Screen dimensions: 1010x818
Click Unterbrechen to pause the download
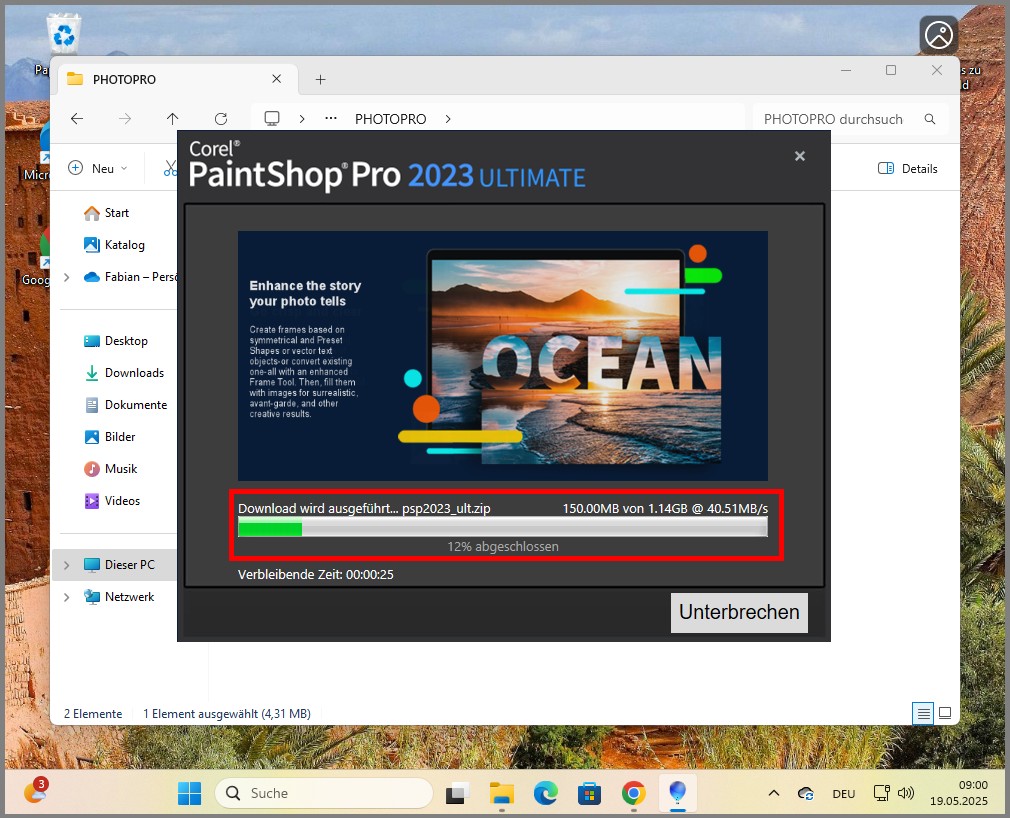[x=739, y=612]
